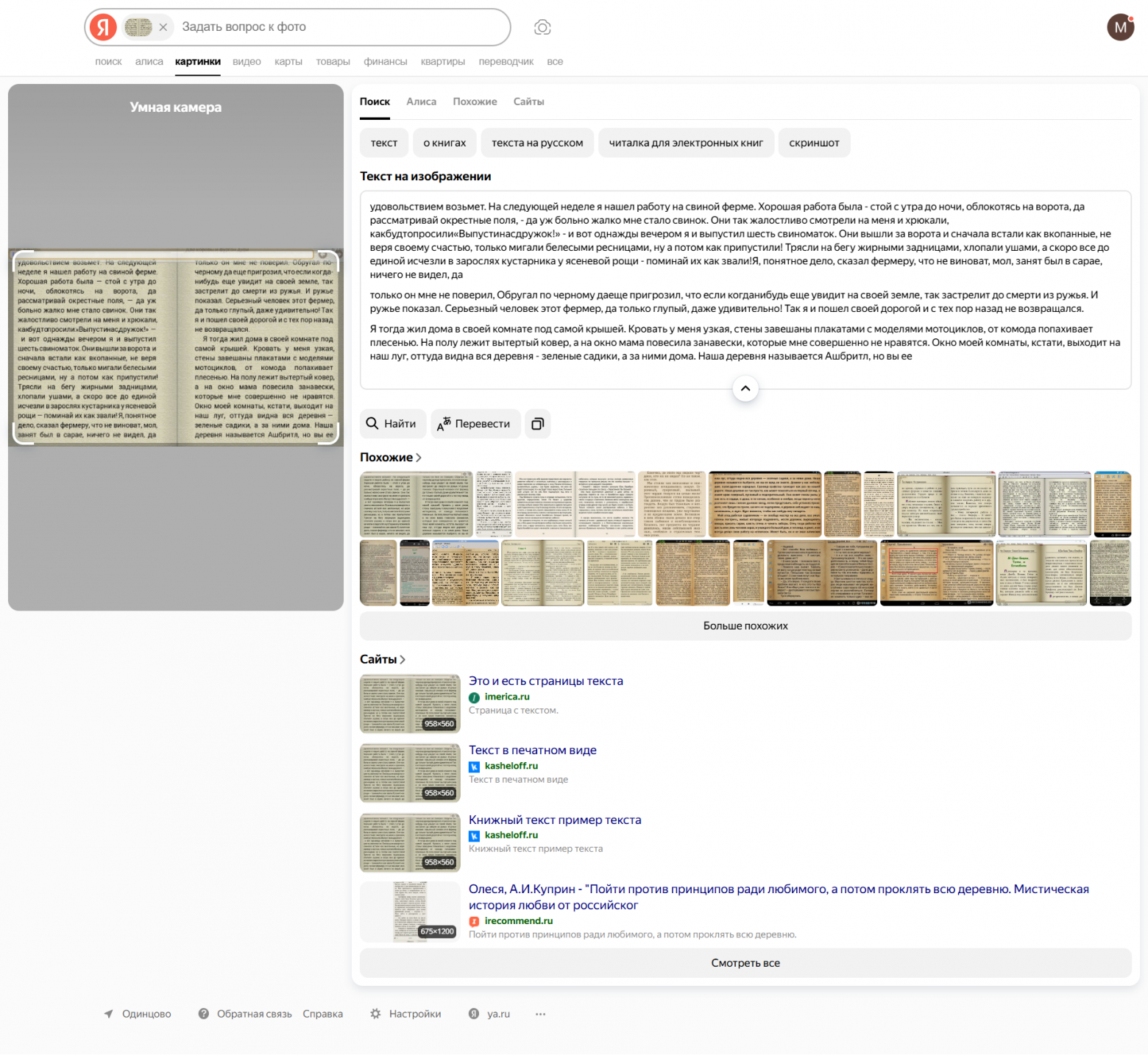Open camera image search icon

[x=542, y=27]
